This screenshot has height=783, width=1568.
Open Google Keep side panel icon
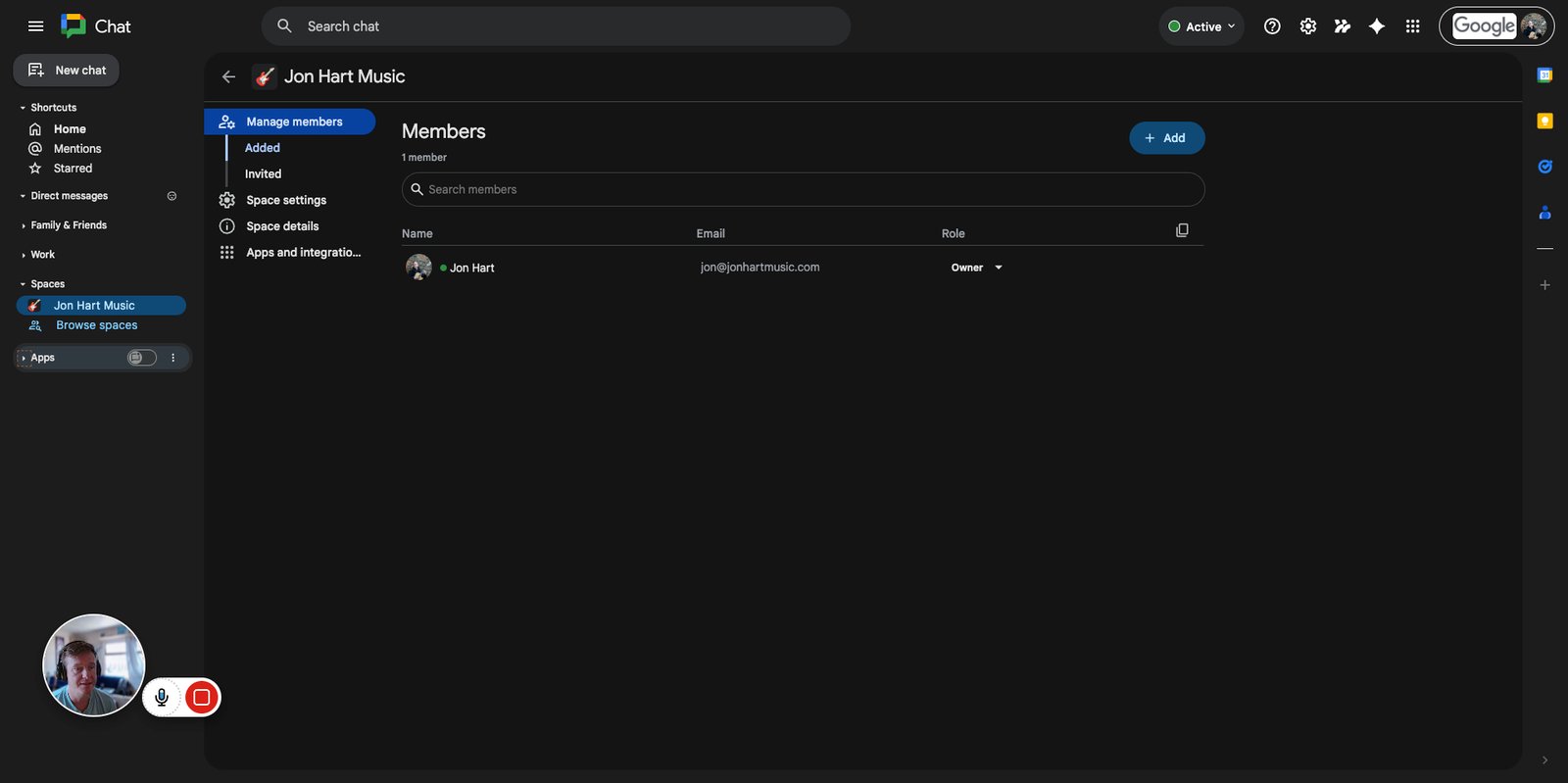point(1544,121)
